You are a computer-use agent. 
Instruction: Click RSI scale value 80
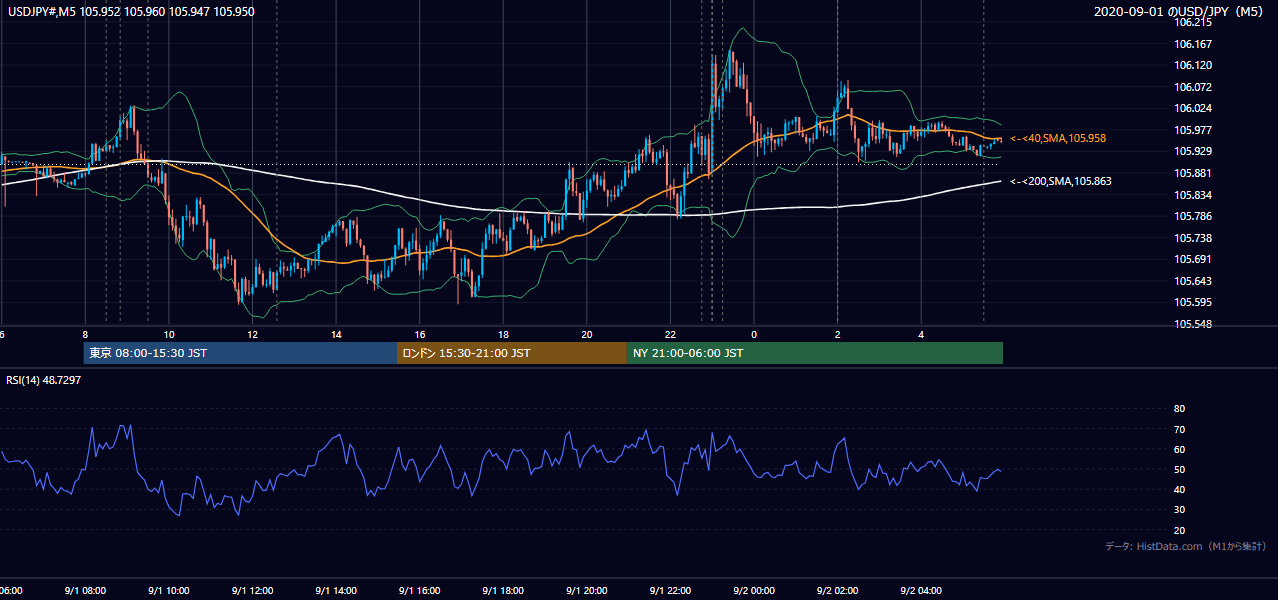(x=1179, y=409)
